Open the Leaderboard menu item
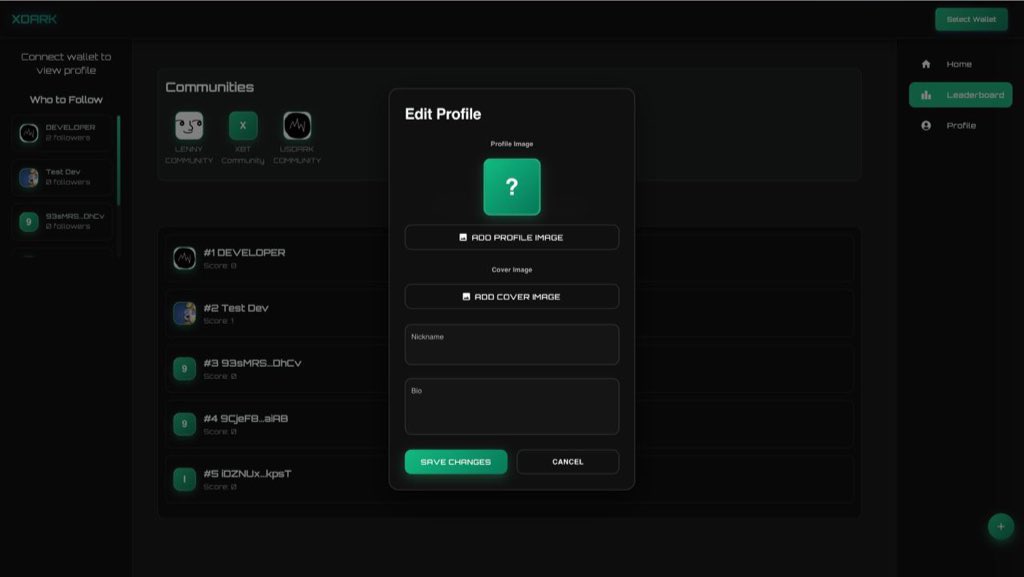 point(961,95)
